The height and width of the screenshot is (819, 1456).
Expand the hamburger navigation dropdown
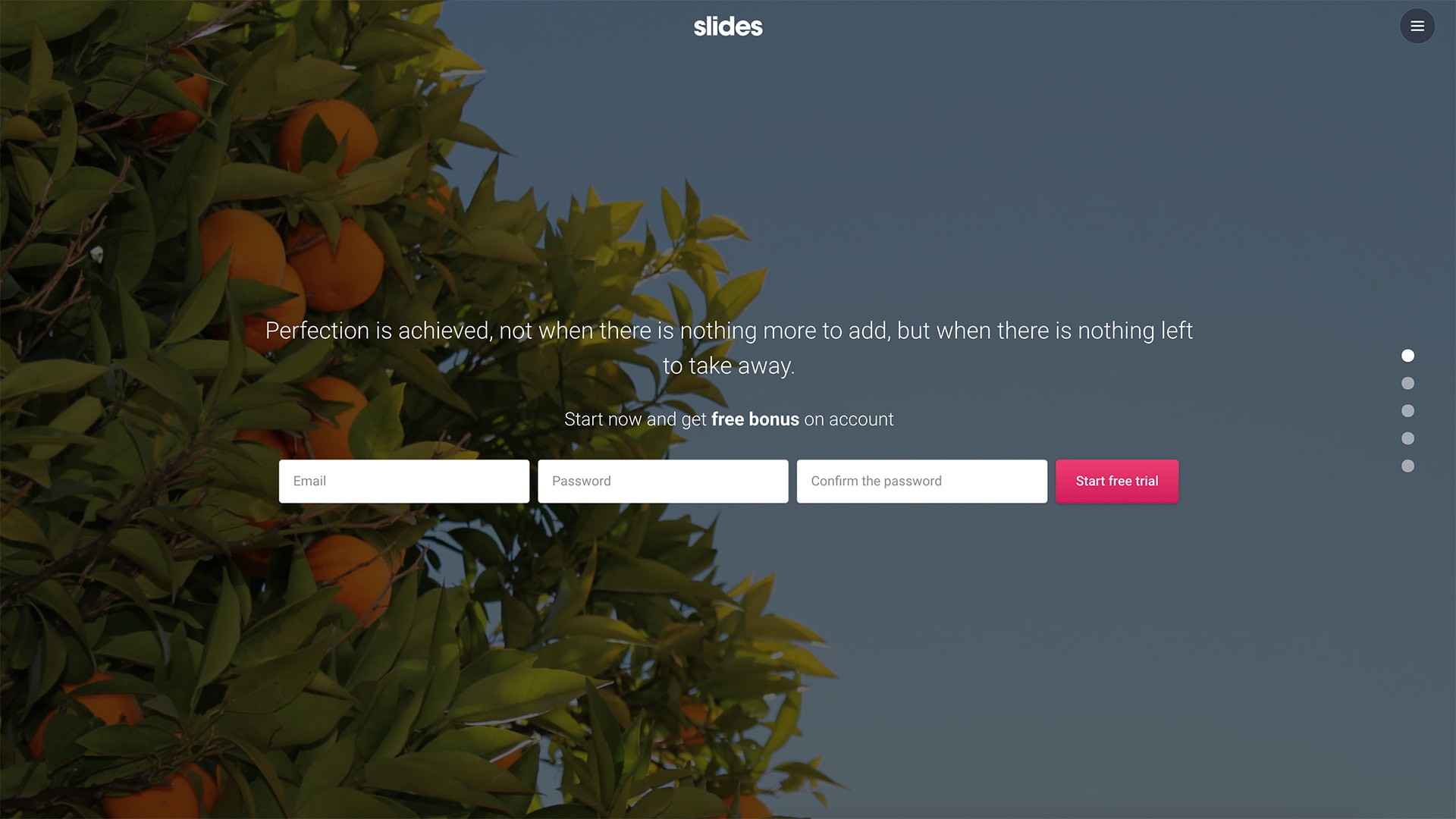click(x=1417, y=26)
